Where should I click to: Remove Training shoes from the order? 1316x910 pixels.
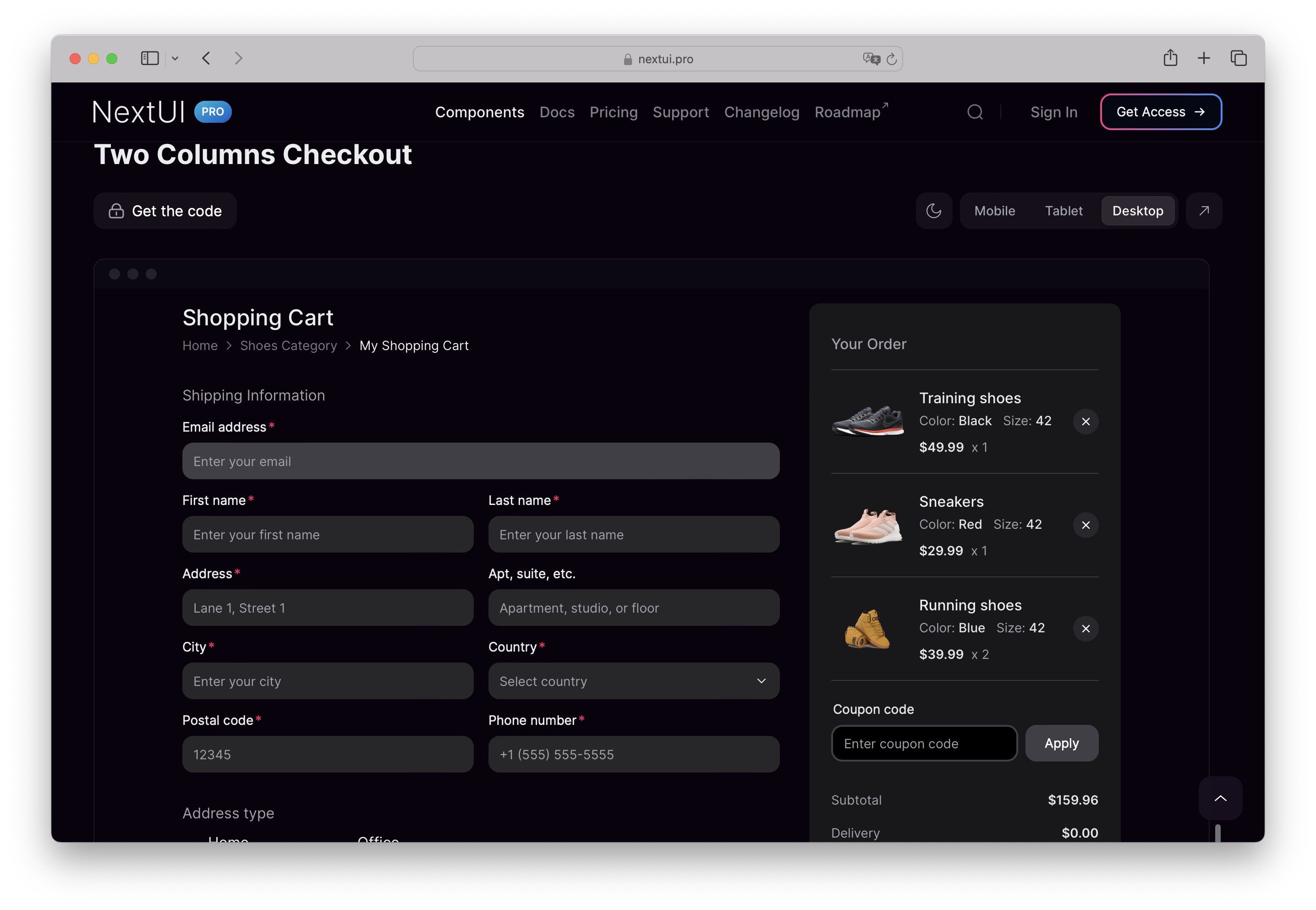(1086, 422)
